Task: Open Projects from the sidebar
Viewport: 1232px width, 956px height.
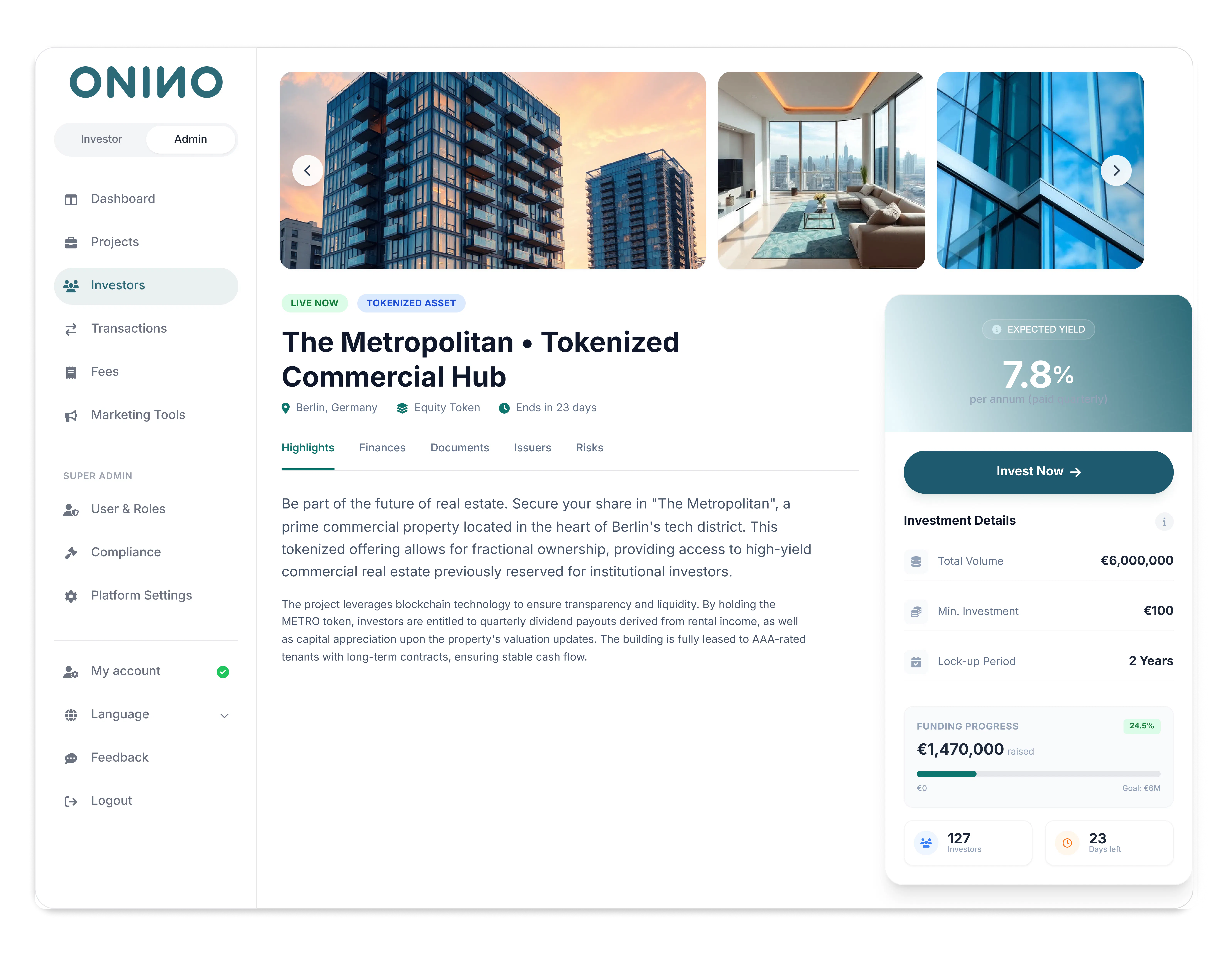Action: pos(146,243)
